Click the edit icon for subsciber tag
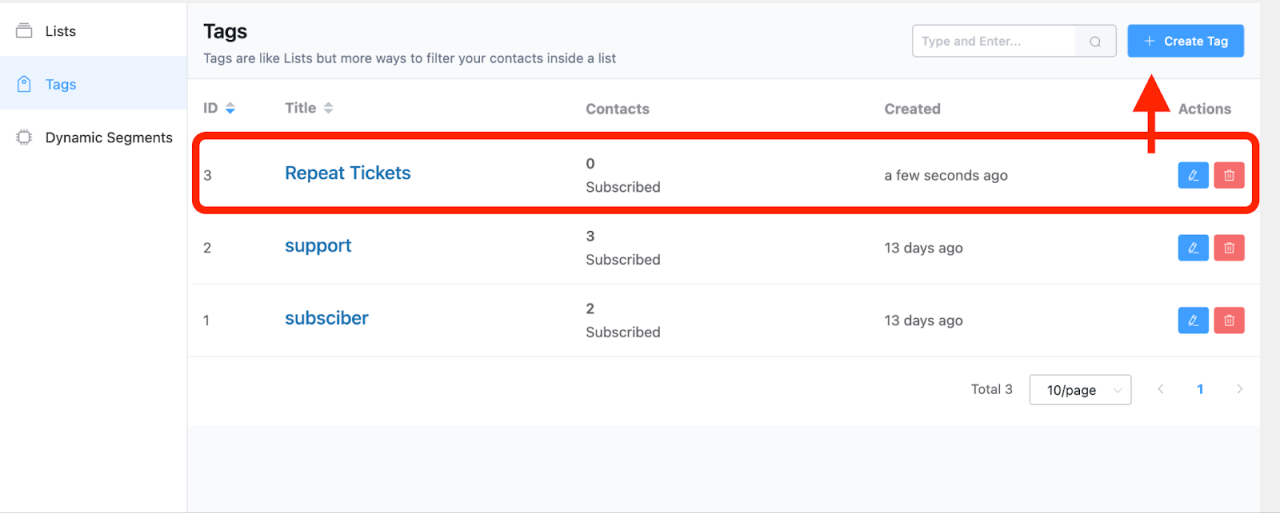Screen dimensions: 1280x513 [1193, 320]
